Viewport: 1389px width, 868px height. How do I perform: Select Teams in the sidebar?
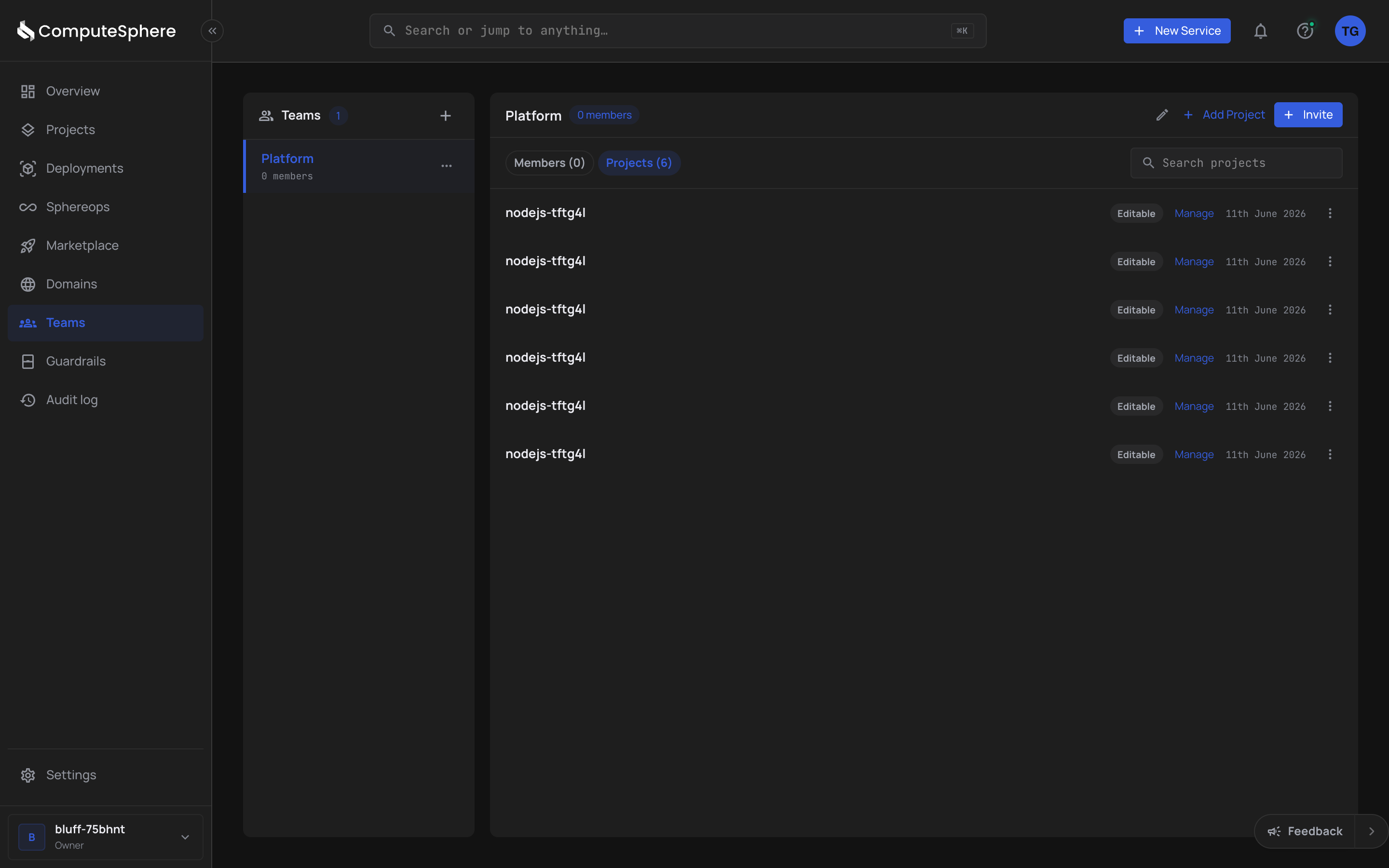coord(106,323)
